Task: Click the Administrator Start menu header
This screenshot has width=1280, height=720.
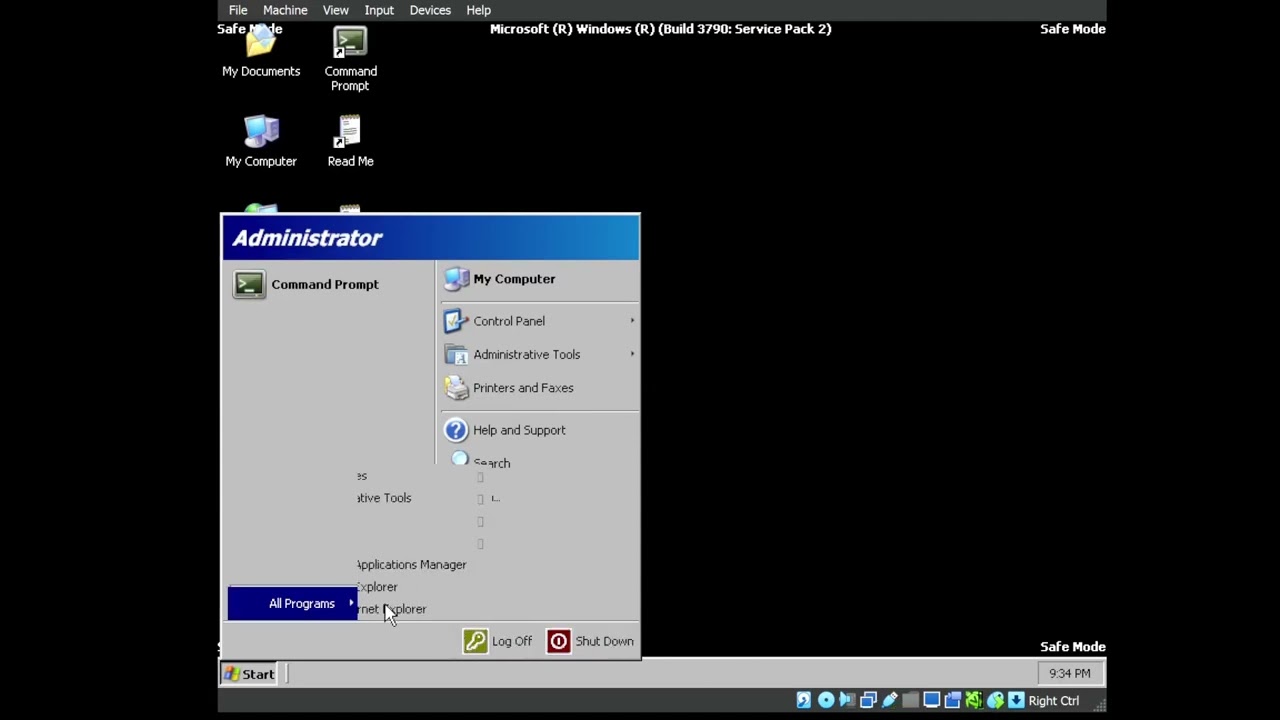Action: [430, 238]
